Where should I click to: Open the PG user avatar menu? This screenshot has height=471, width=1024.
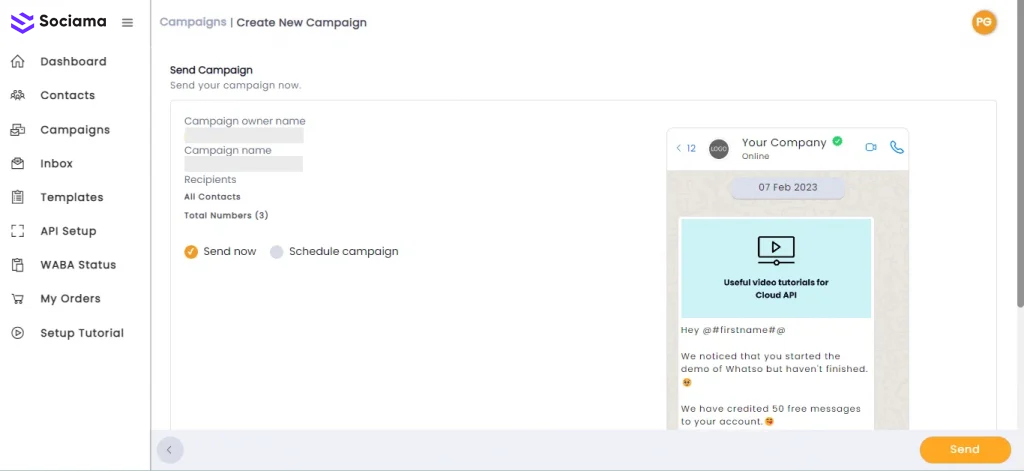[x=984, y=22]
